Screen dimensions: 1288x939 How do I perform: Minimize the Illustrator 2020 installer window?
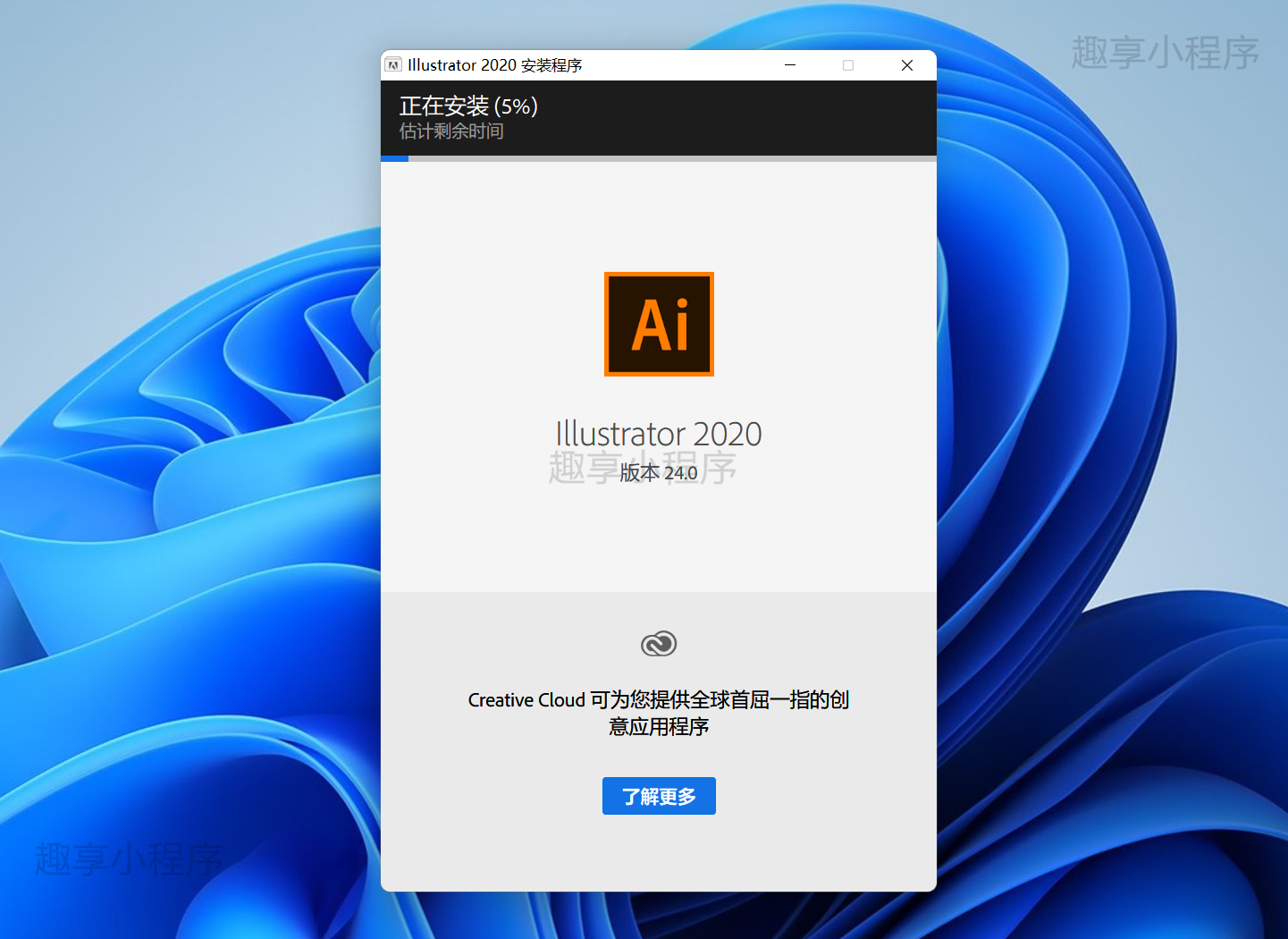790,65
